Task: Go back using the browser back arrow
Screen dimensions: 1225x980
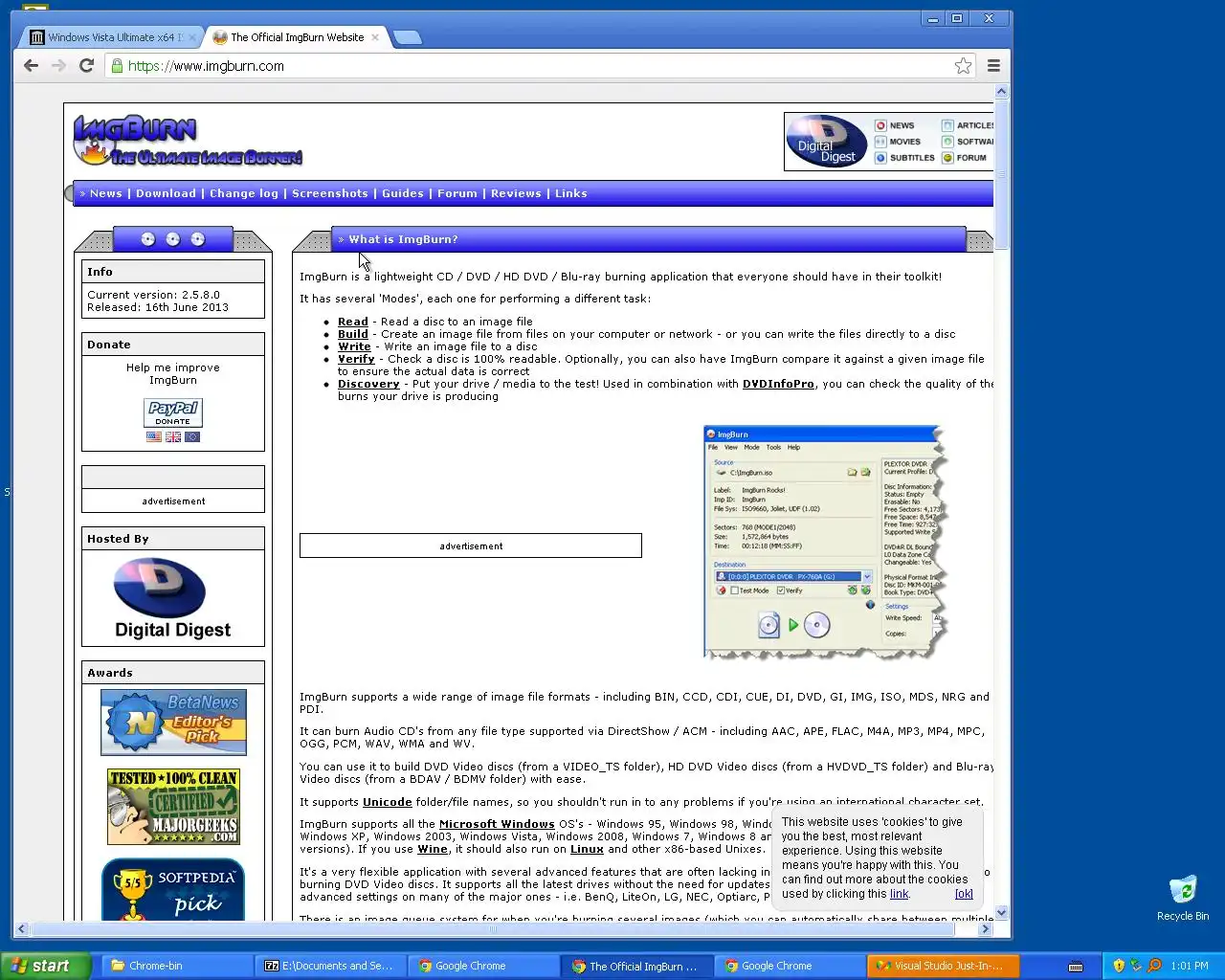Action: pyautogui.click(x=31, y=66)
